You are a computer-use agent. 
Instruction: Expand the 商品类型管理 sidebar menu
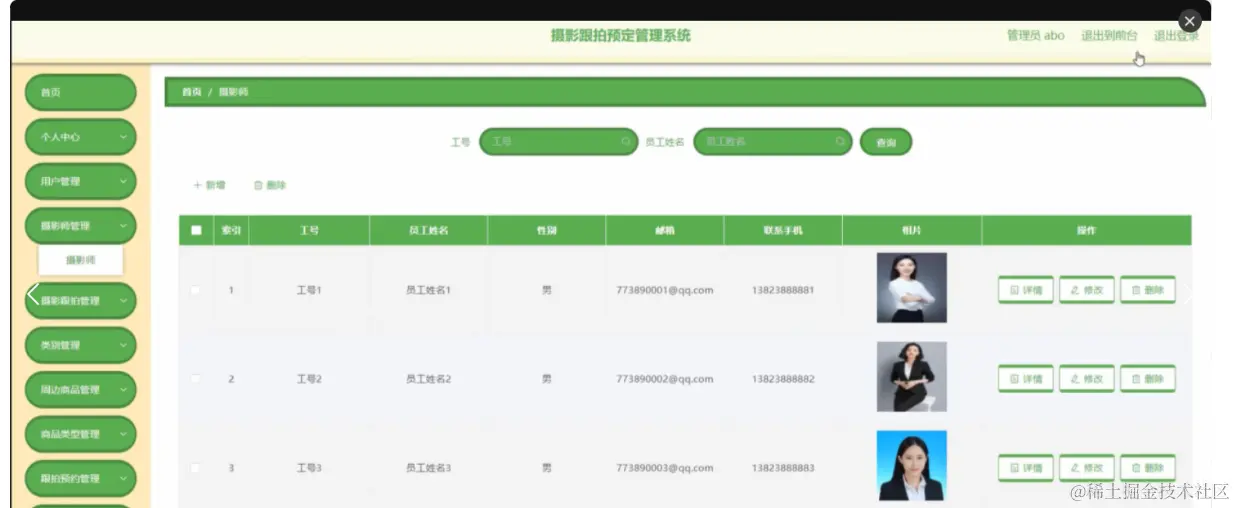click(80, 434)
